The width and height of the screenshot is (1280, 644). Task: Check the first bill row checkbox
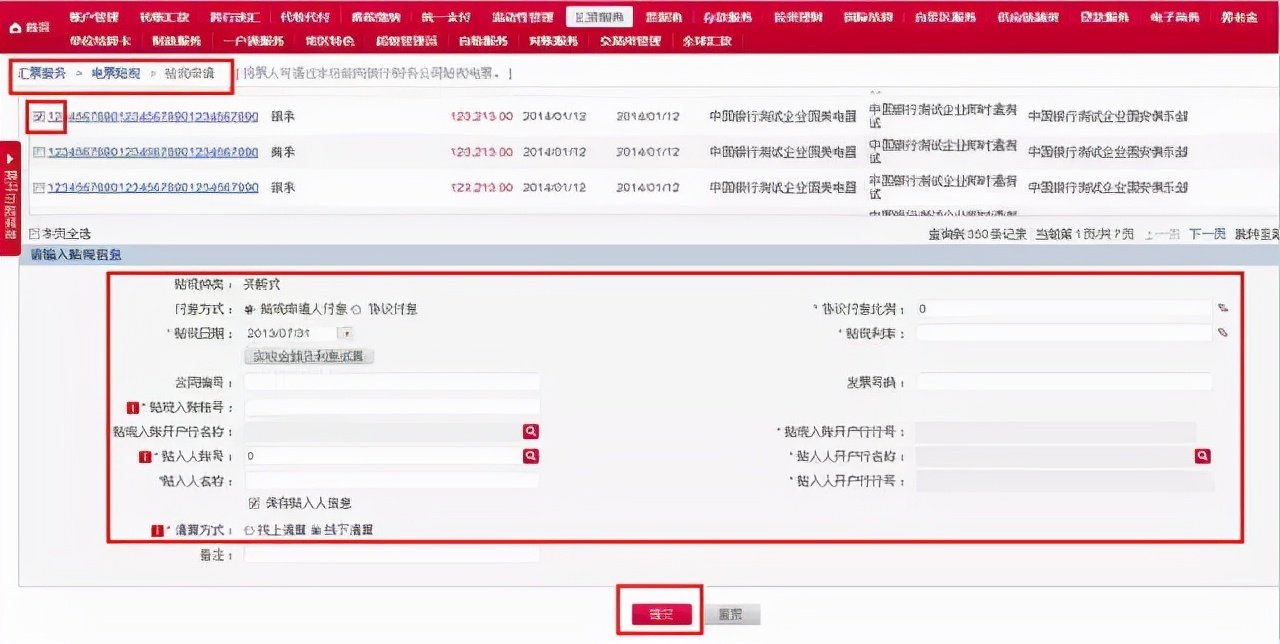pos(37,116)
